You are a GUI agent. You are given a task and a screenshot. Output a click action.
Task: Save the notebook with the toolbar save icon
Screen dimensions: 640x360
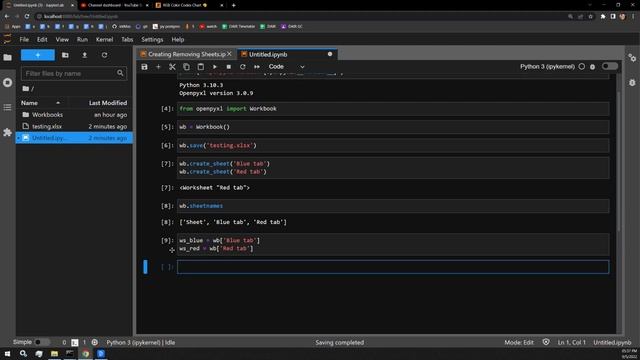click(x=144, y=67)
